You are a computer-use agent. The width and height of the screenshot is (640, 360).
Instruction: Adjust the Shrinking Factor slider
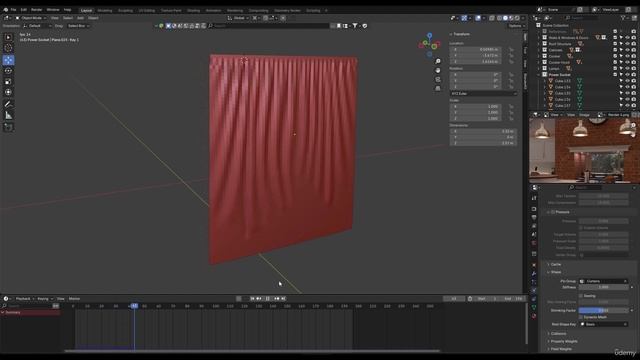pyautogui.click(x=603, y=311)
